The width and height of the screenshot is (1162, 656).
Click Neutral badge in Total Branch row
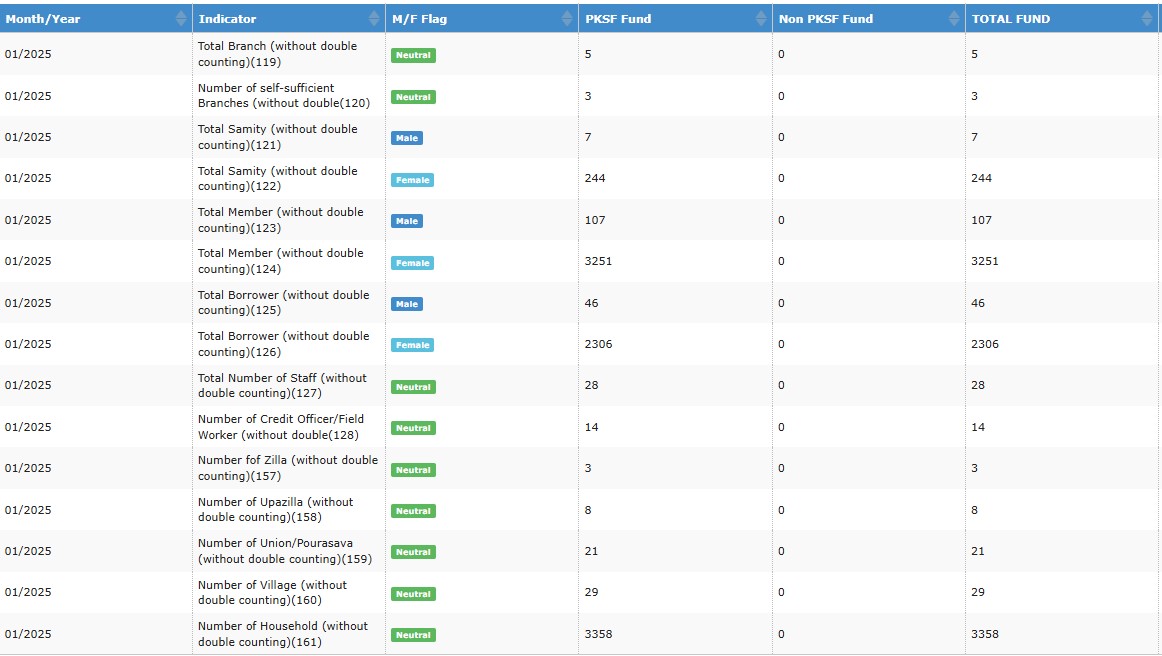pos(413,55)
